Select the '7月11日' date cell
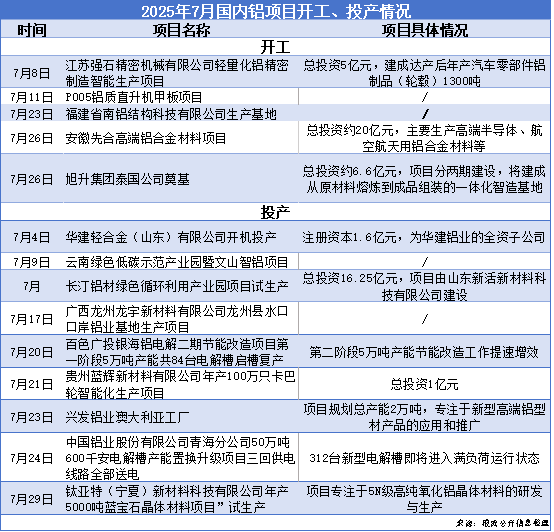Image resolution: width=554 pixels, height=532 pixels. coord(32,97)
